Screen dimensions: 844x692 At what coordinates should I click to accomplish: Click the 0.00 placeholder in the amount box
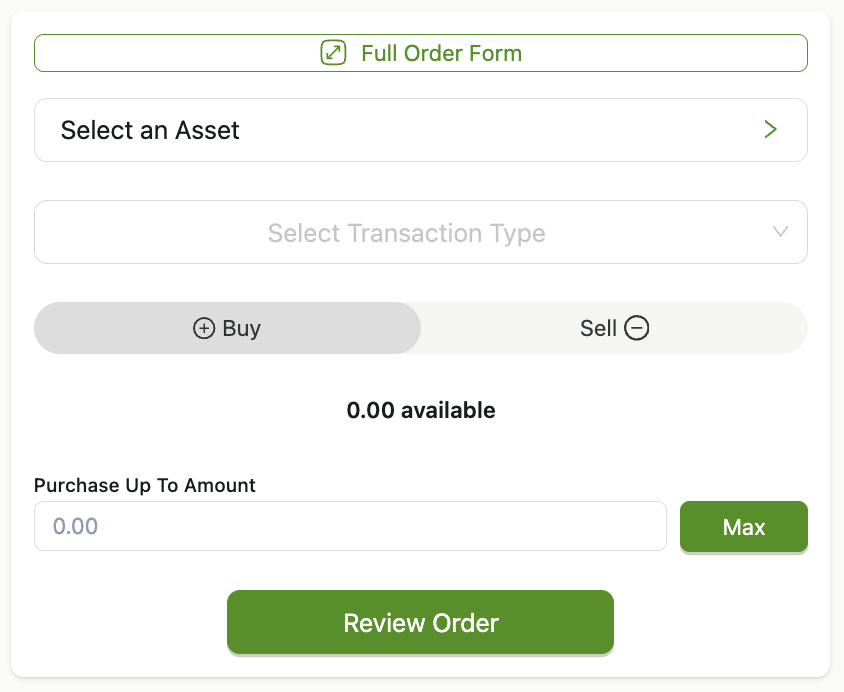(75, 526)
